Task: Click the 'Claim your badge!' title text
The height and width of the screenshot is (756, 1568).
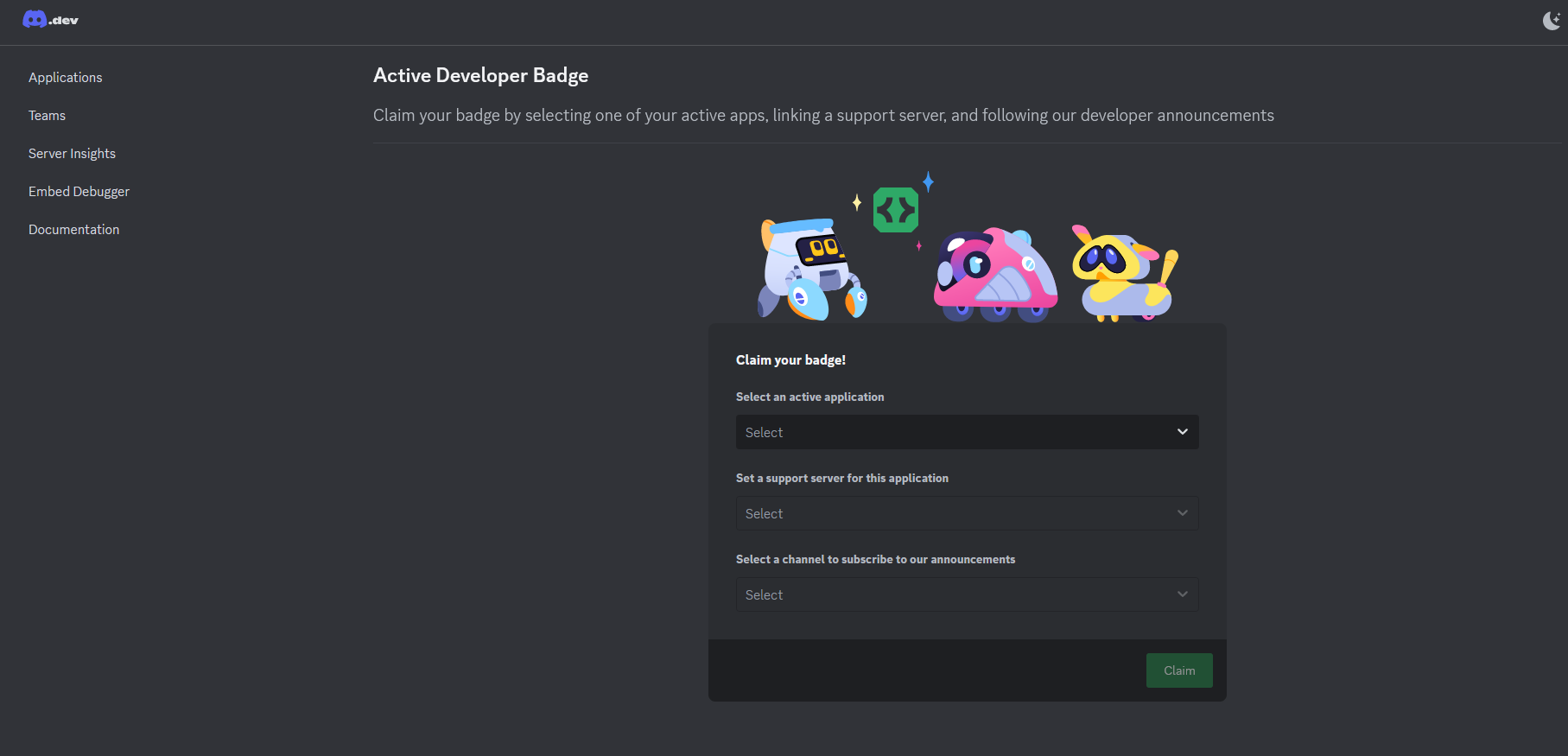Action: pos(790,360)
